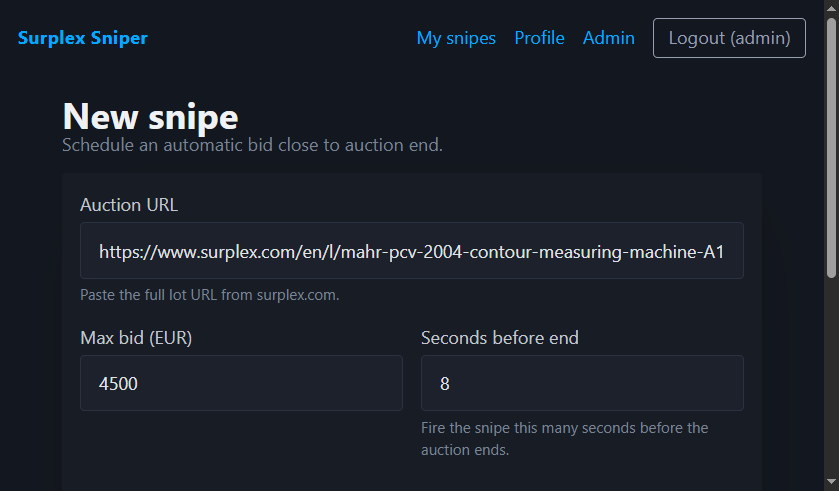
Task: Click the Auction URL label
Action: tap(129, 205)
